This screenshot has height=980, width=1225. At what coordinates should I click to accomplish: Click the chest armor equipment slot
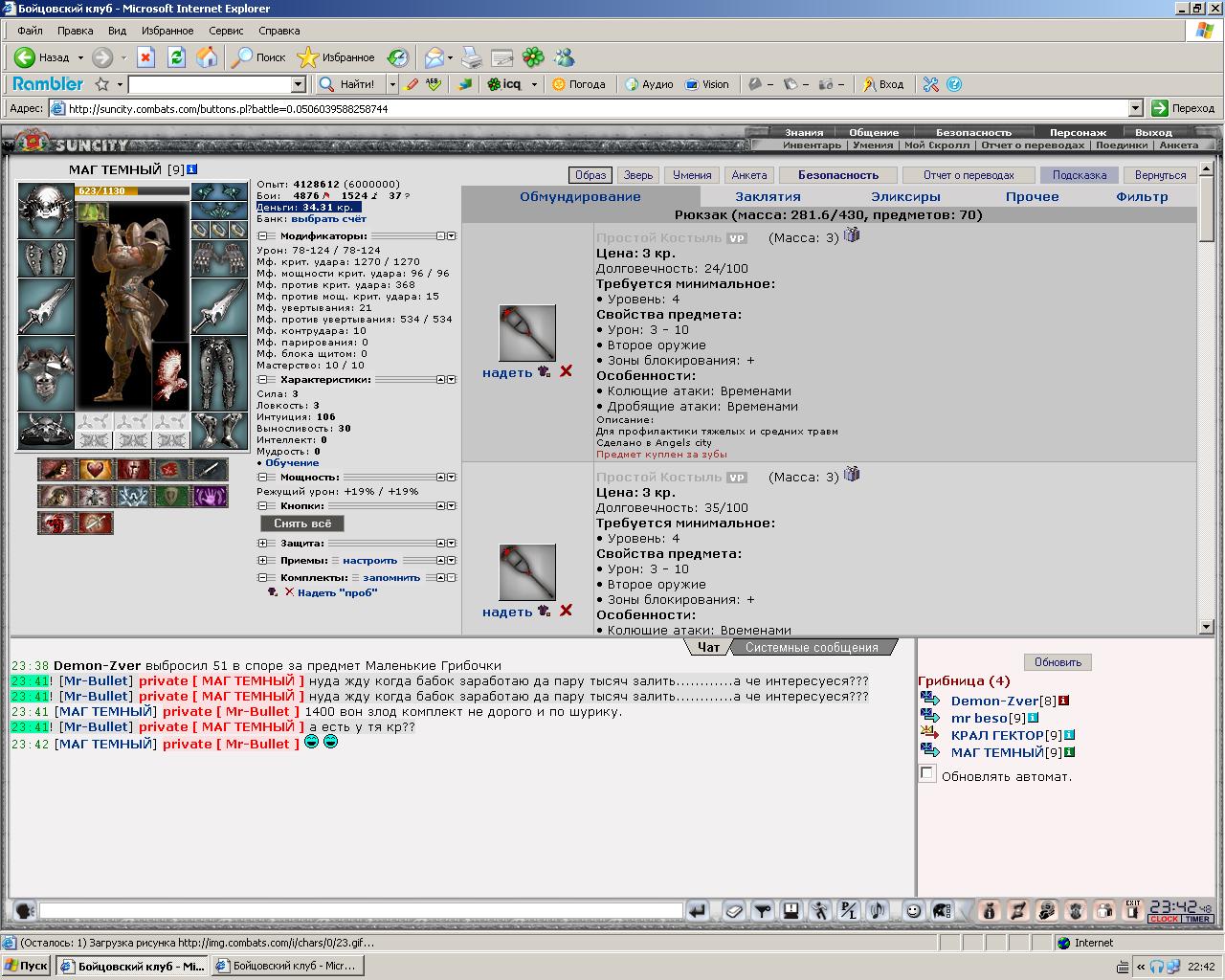tap(46, 374)
